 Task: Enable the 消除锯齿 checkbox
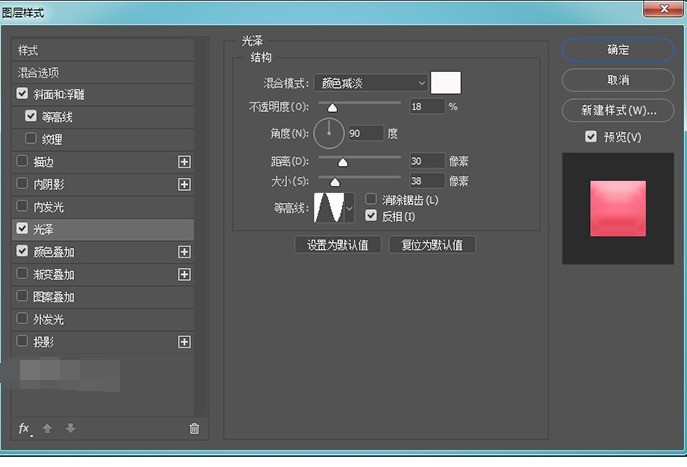pos(372,200)
